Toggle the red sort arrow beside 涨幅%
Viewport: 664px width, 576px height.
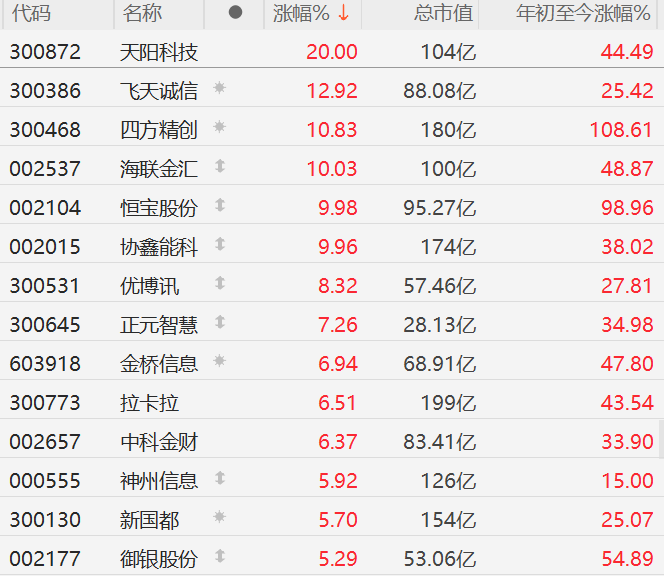pos(343,13)
